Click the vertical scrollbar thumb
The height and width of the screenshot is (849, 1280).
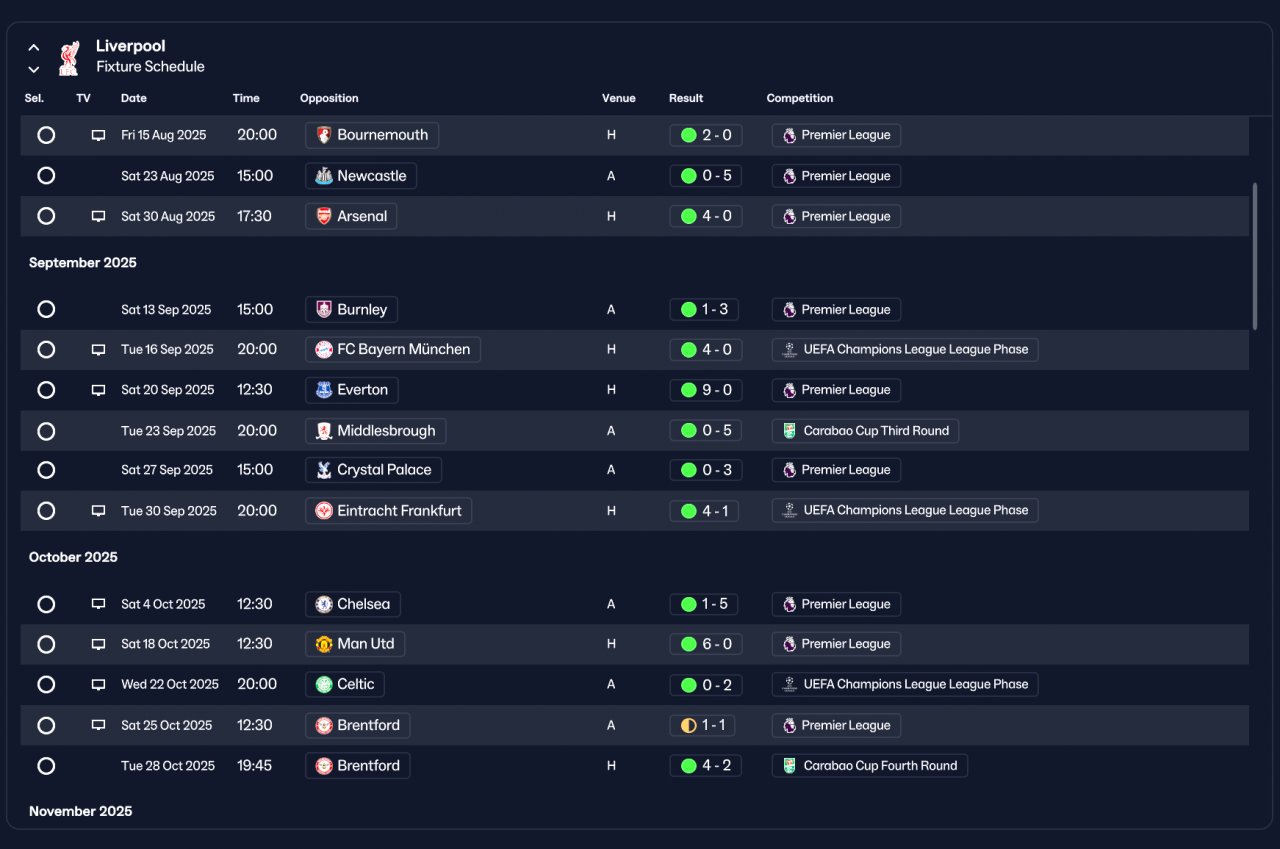pos(1255,256)
